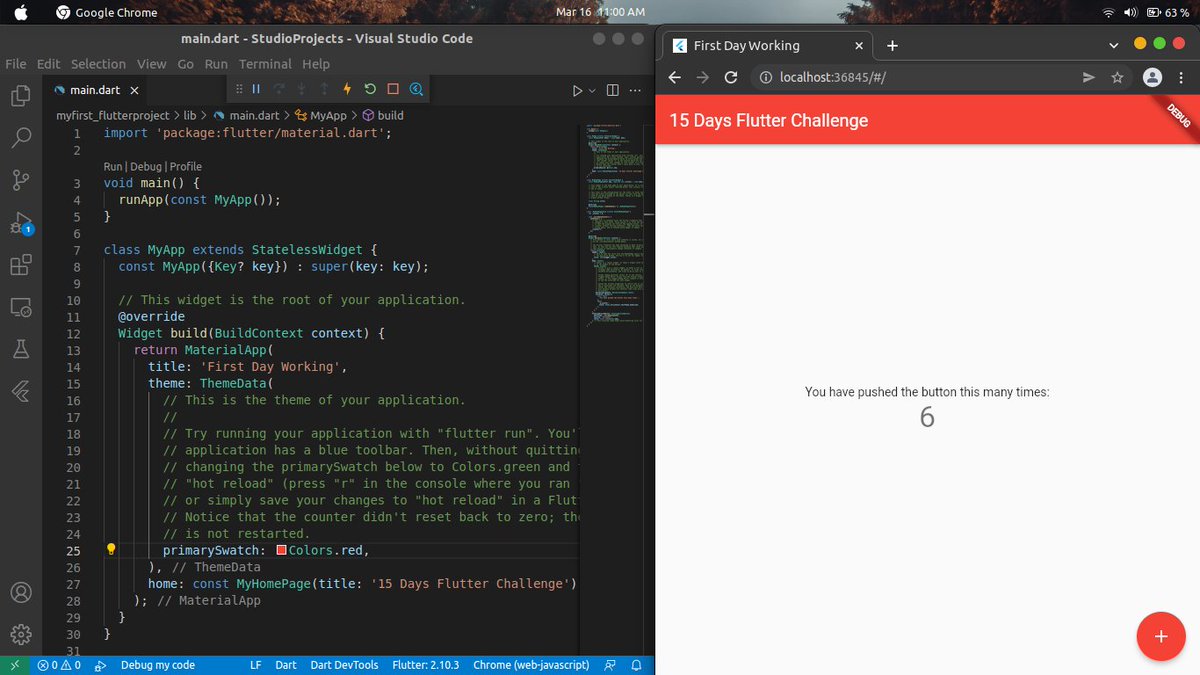Open Dart DevTools from status bar
Image resolution: width=1200 pixels, height=675 pixels.
tap(344, 665)
